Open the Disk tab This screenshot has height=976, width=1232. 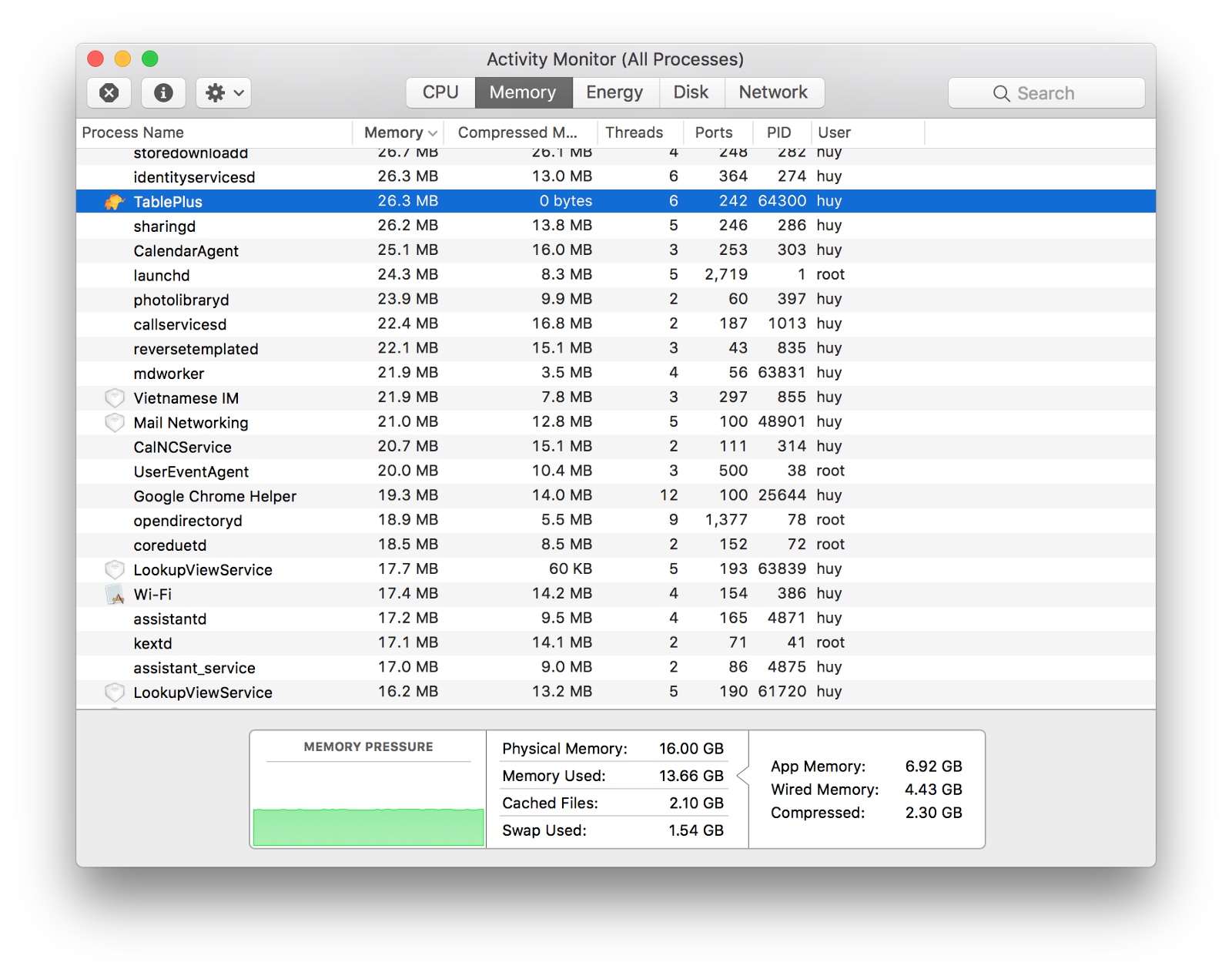tap(691, 92)
